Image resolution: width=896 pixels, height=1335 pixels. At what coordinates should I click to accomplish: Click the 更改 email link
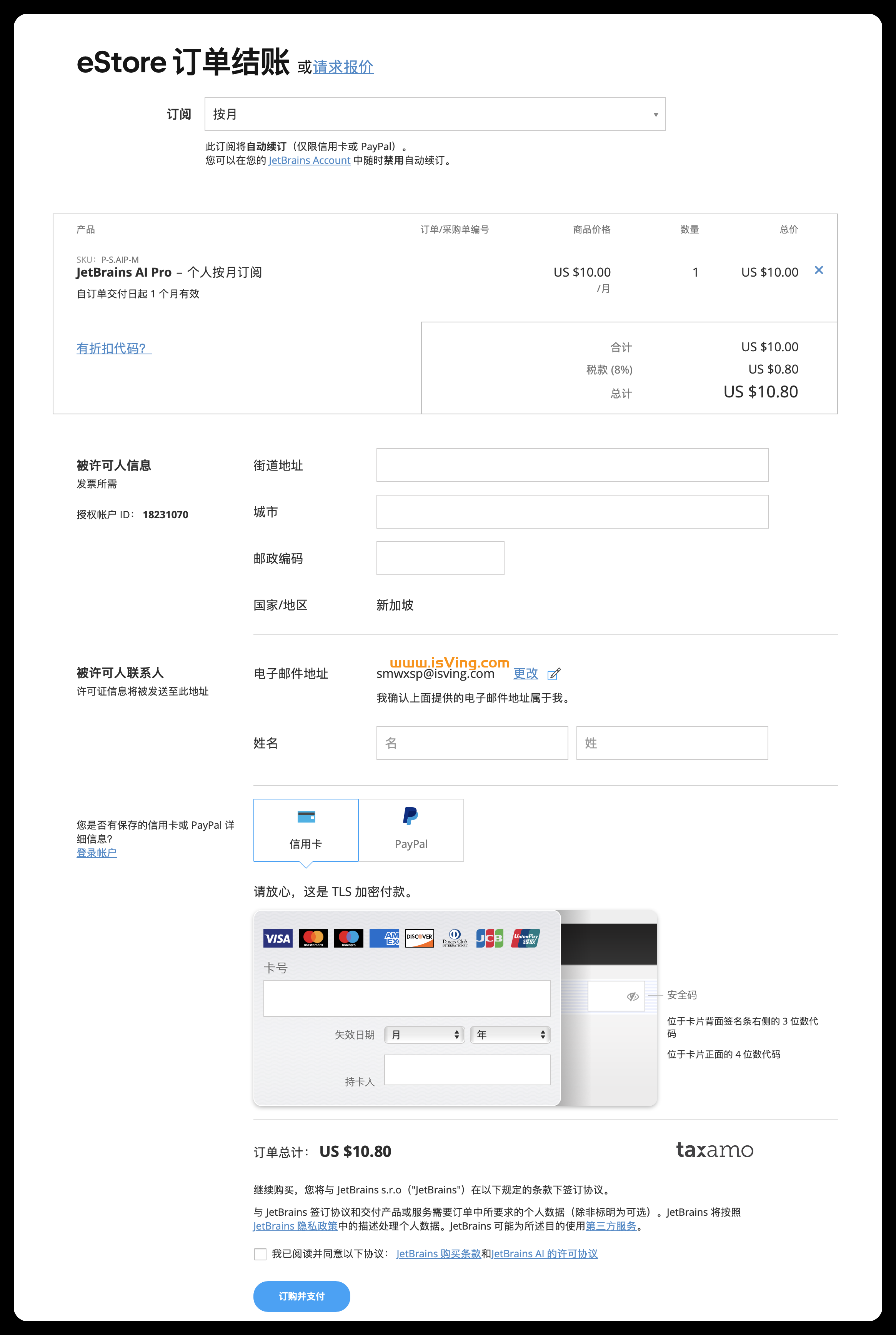526,674
